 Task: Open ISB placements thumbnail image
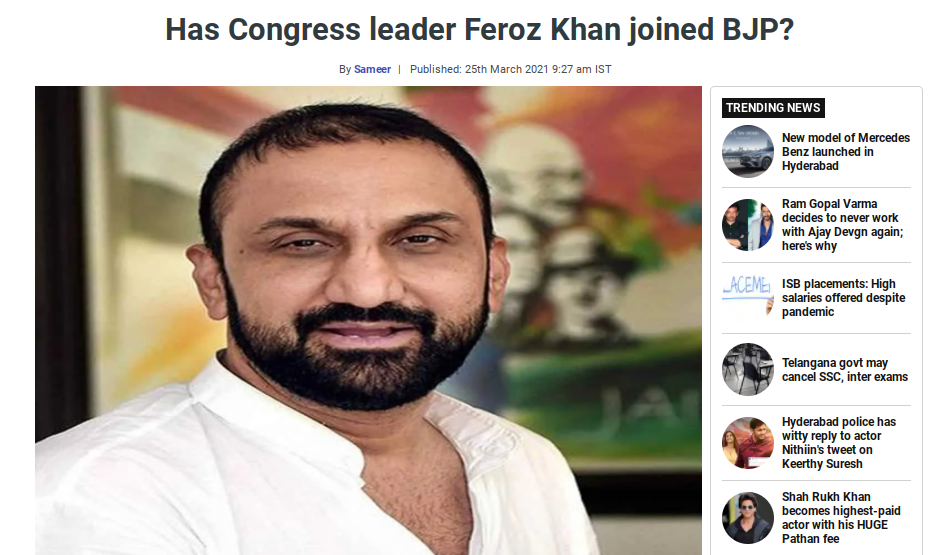747,297
